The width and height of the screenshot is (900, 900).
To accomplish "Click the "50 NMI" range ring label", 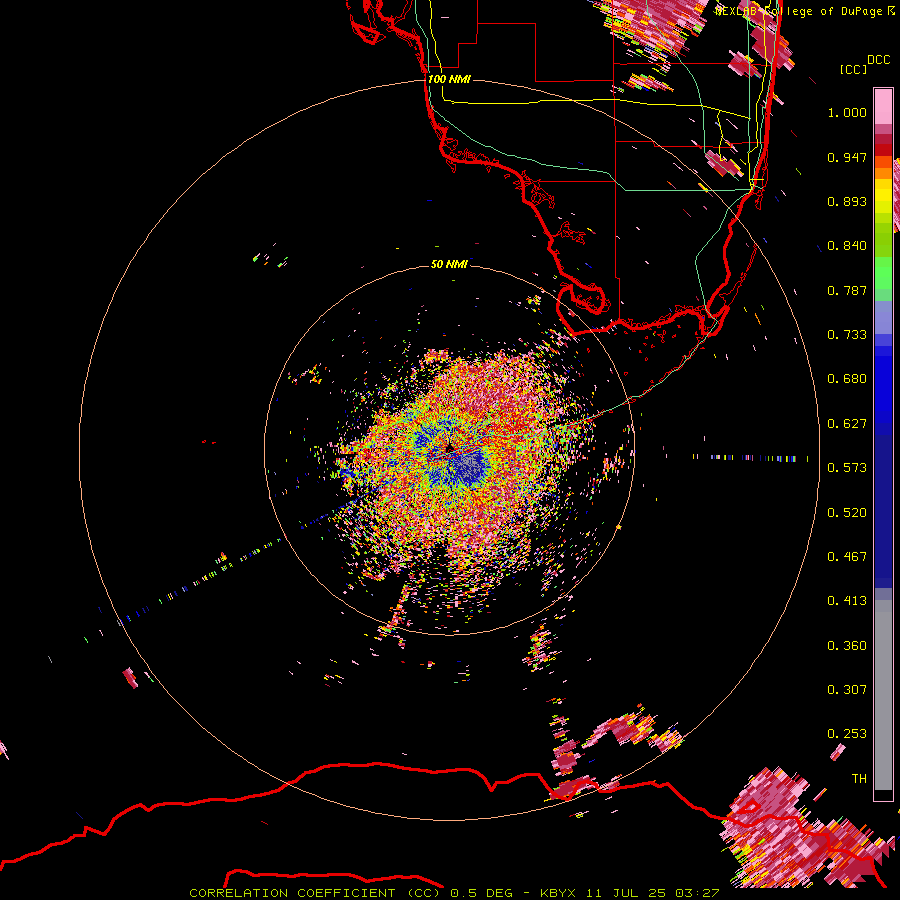I will (x=449, y=264).
